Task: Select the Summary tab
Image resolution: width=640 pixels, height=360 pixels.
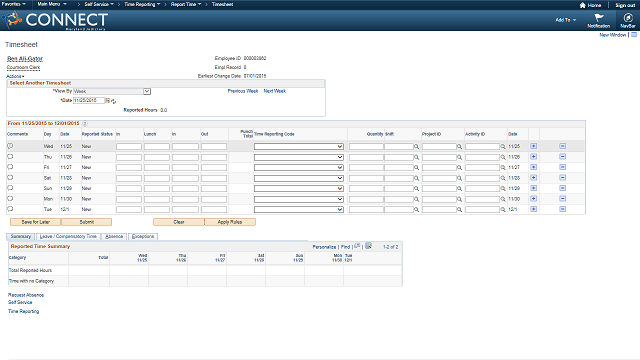Action: (21, 236)
